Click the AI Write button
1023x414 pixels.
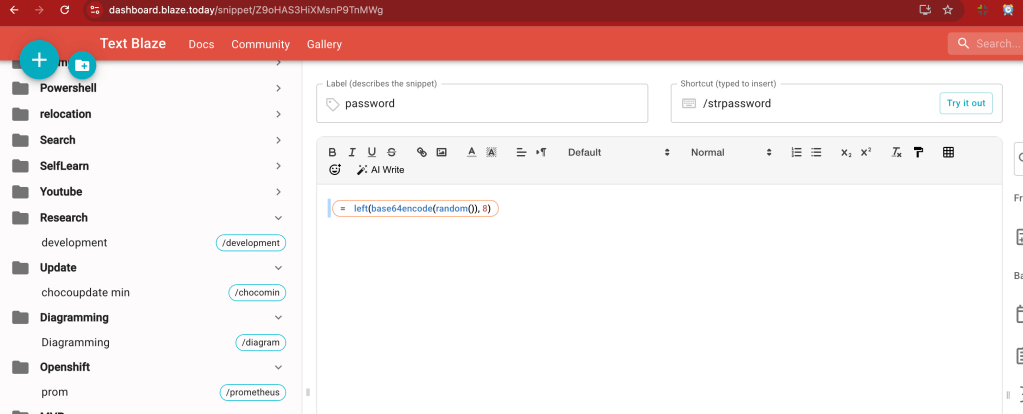click(x=380, y=170)
